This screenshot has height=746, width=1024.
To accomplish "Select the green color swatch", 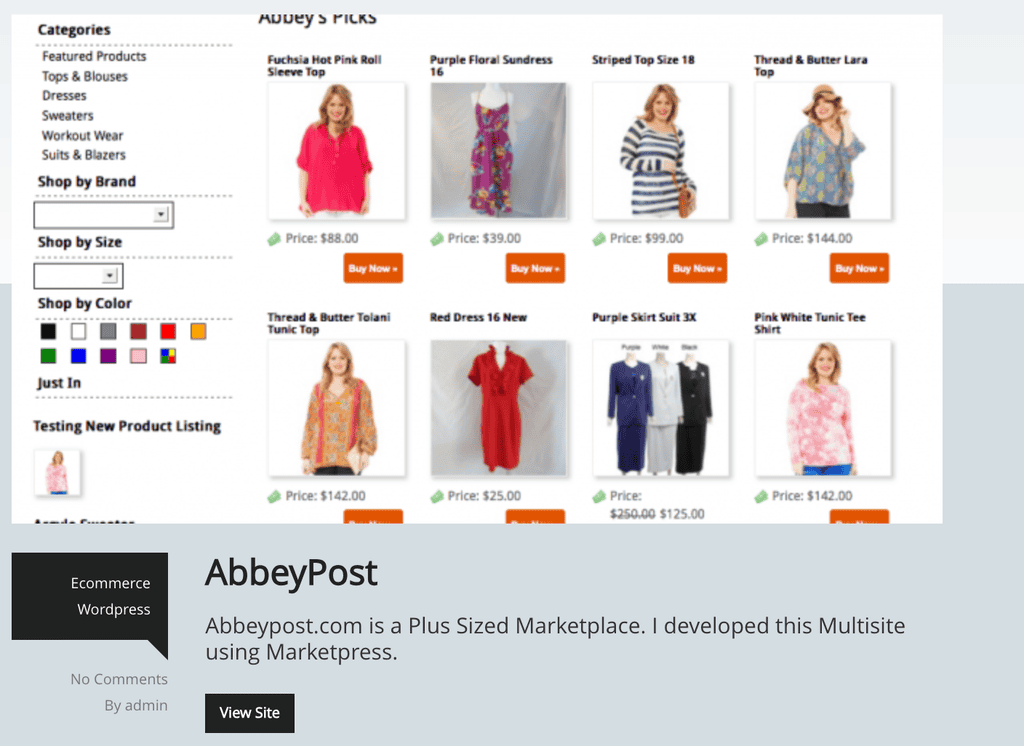I will tap(48, 356).
